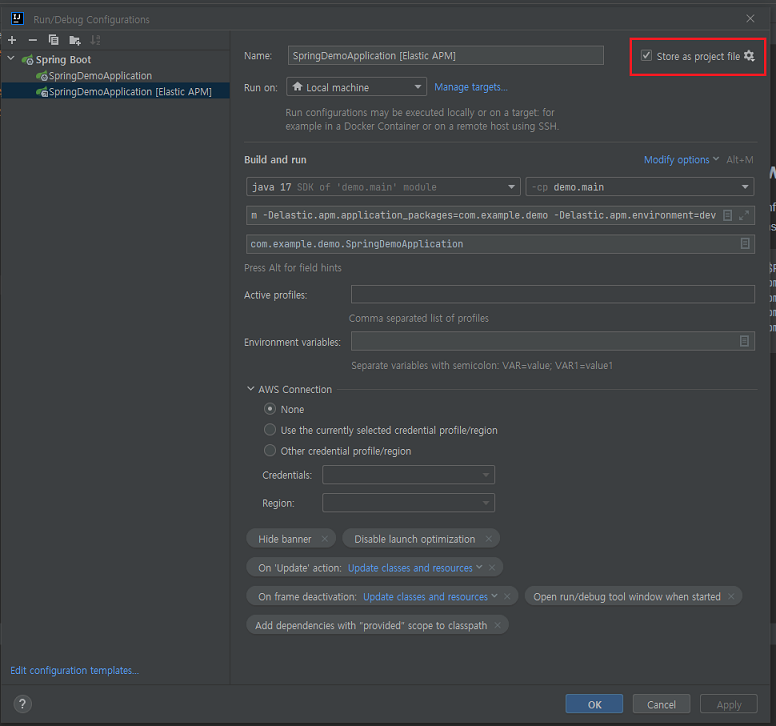Screen dimensions: 776x726
Task: Select the None AWS connection option
Action: tap(270, 409)
